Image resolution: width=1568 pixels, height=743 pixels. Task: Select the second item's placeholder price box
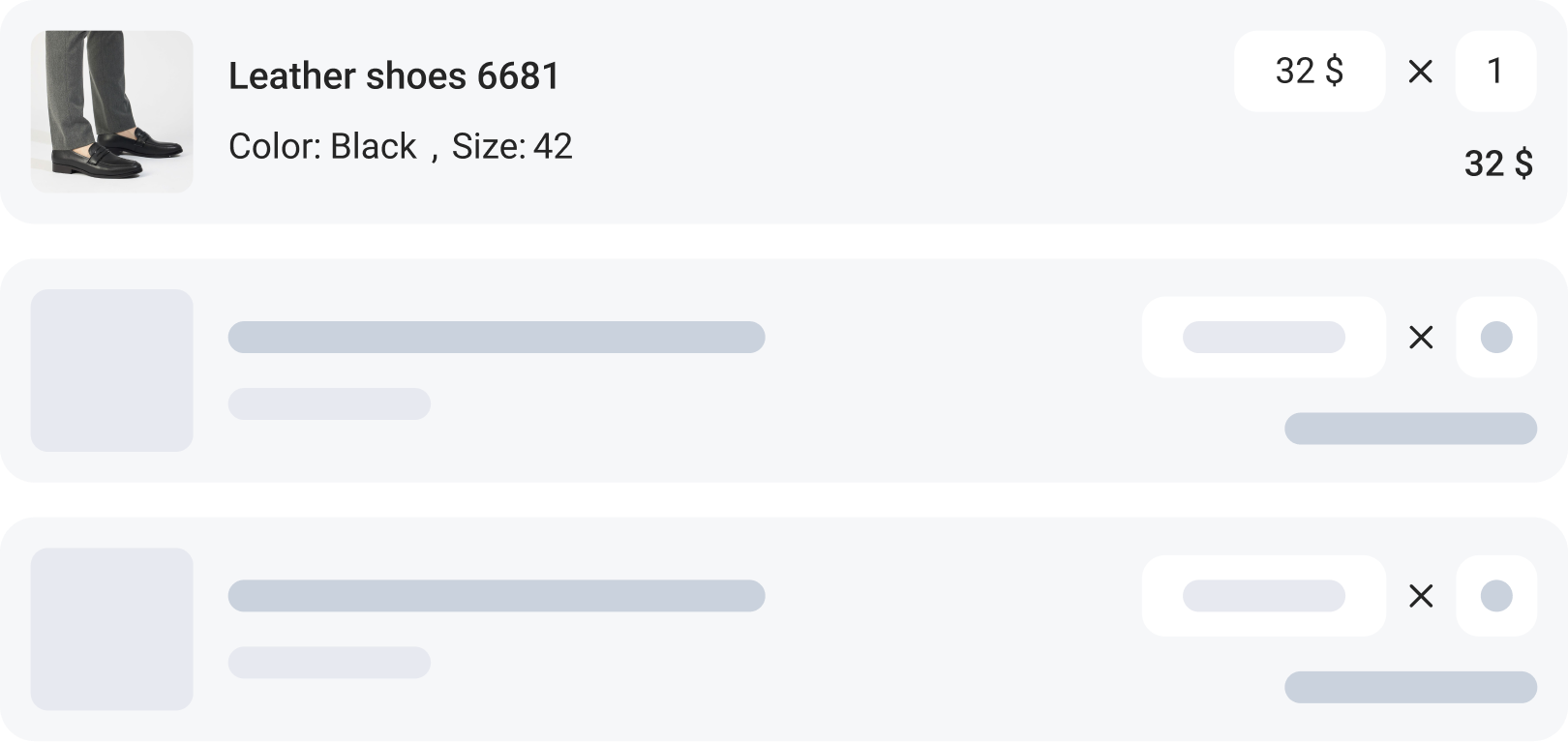coord(1263,337)
